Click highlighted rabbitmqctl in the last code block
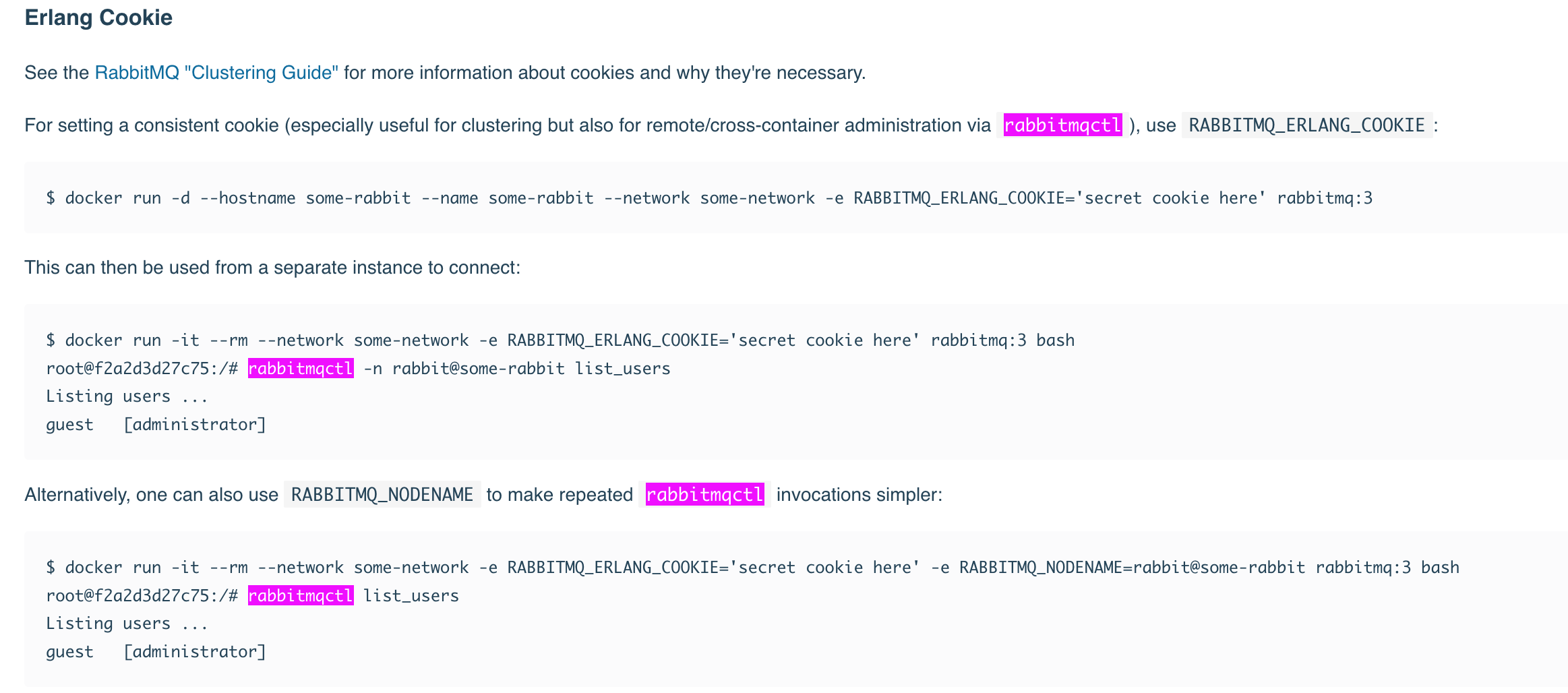Viewport: 1568px width, 693px height. click(301, 596)
